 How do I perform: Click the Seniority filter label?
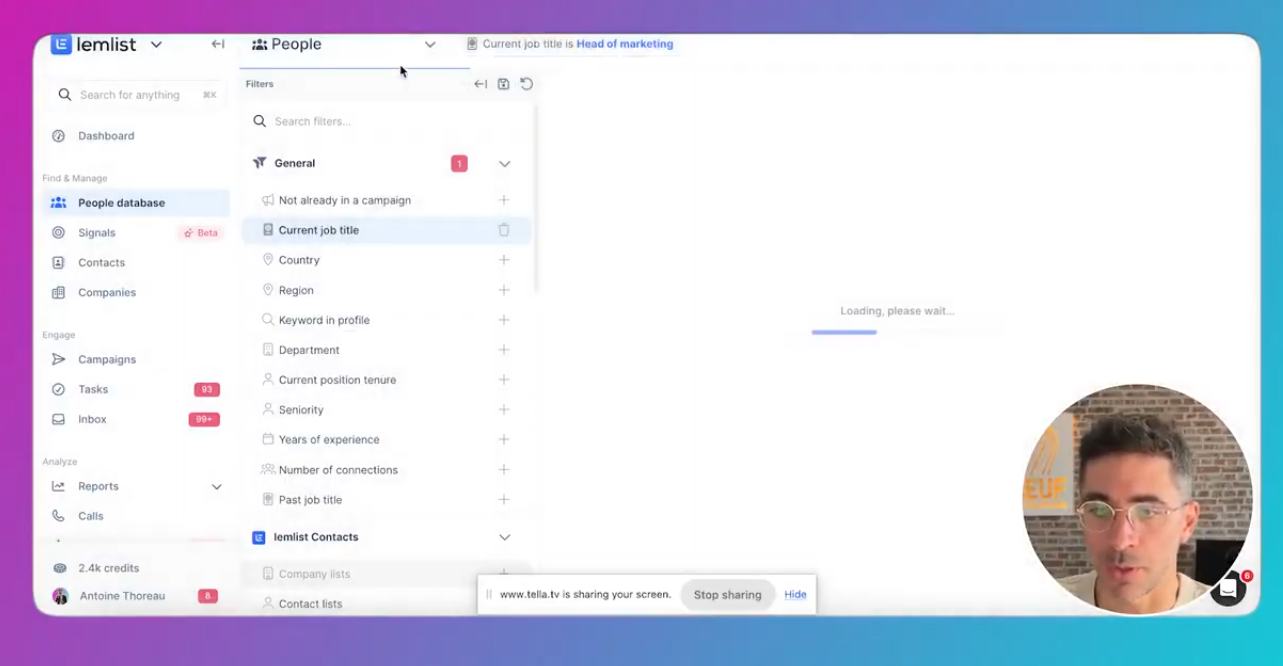pos(301,410)
